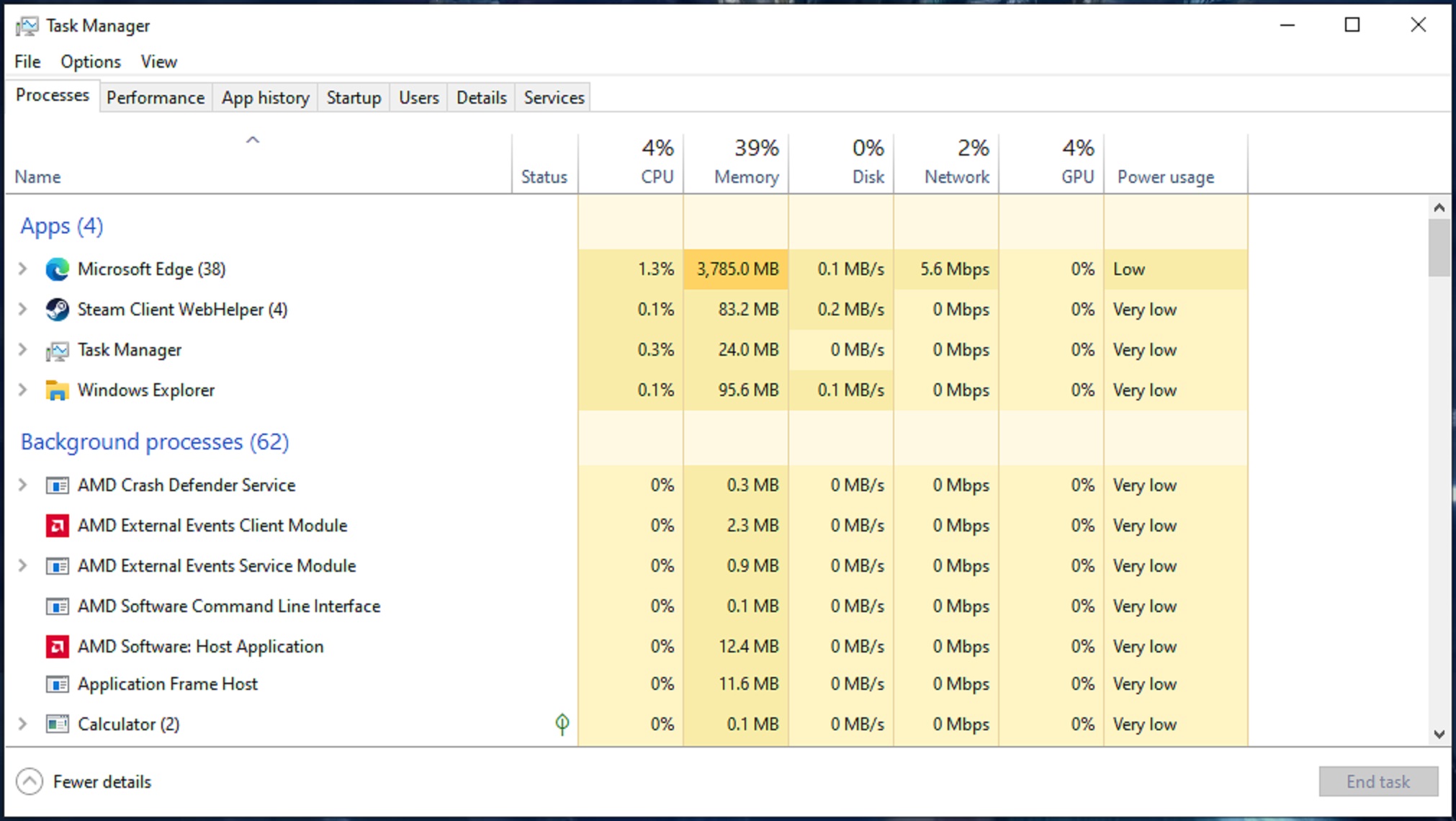1456x821 pixels.
Task: Expand the Windows Explorer entry
Action: 22,390
